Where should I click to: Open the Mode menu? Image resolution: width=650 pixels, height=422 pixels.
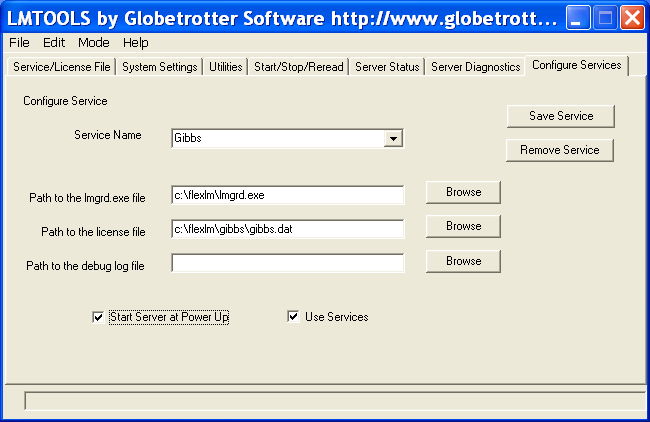(x=94, y=42)
